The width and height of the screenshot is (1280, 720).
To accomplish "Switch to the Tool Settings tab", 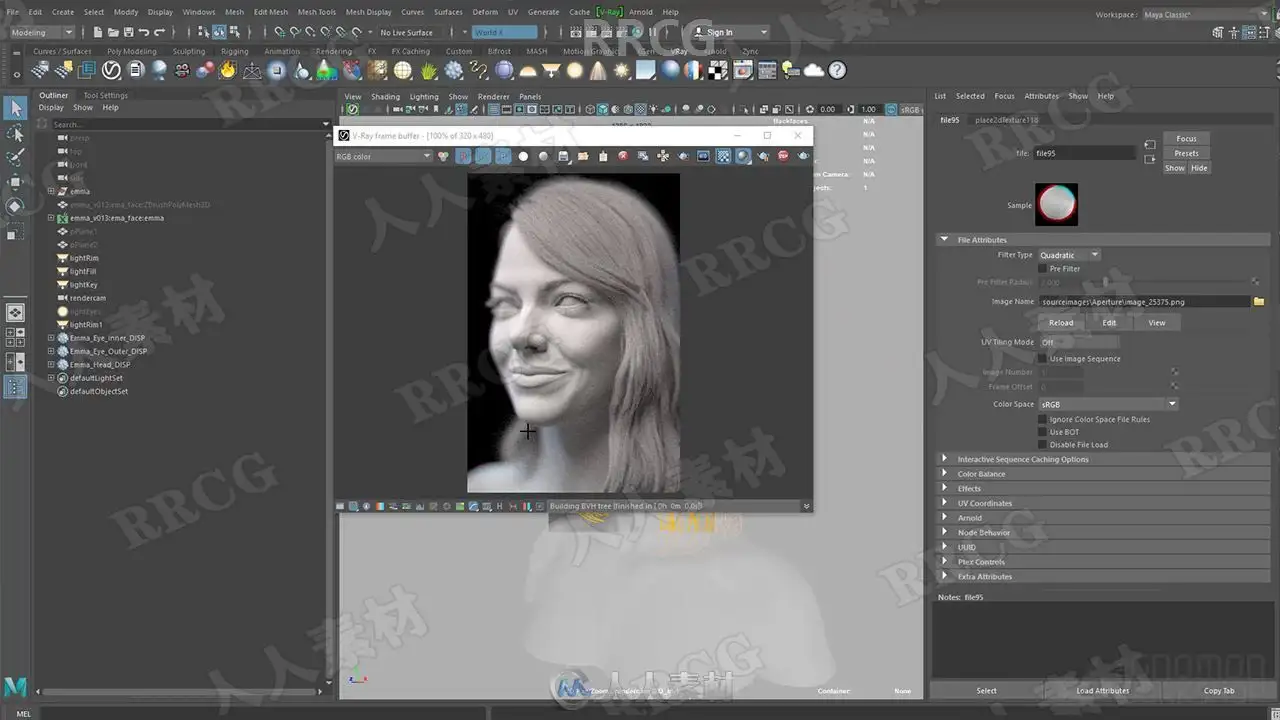I will (x=105, y=96).
